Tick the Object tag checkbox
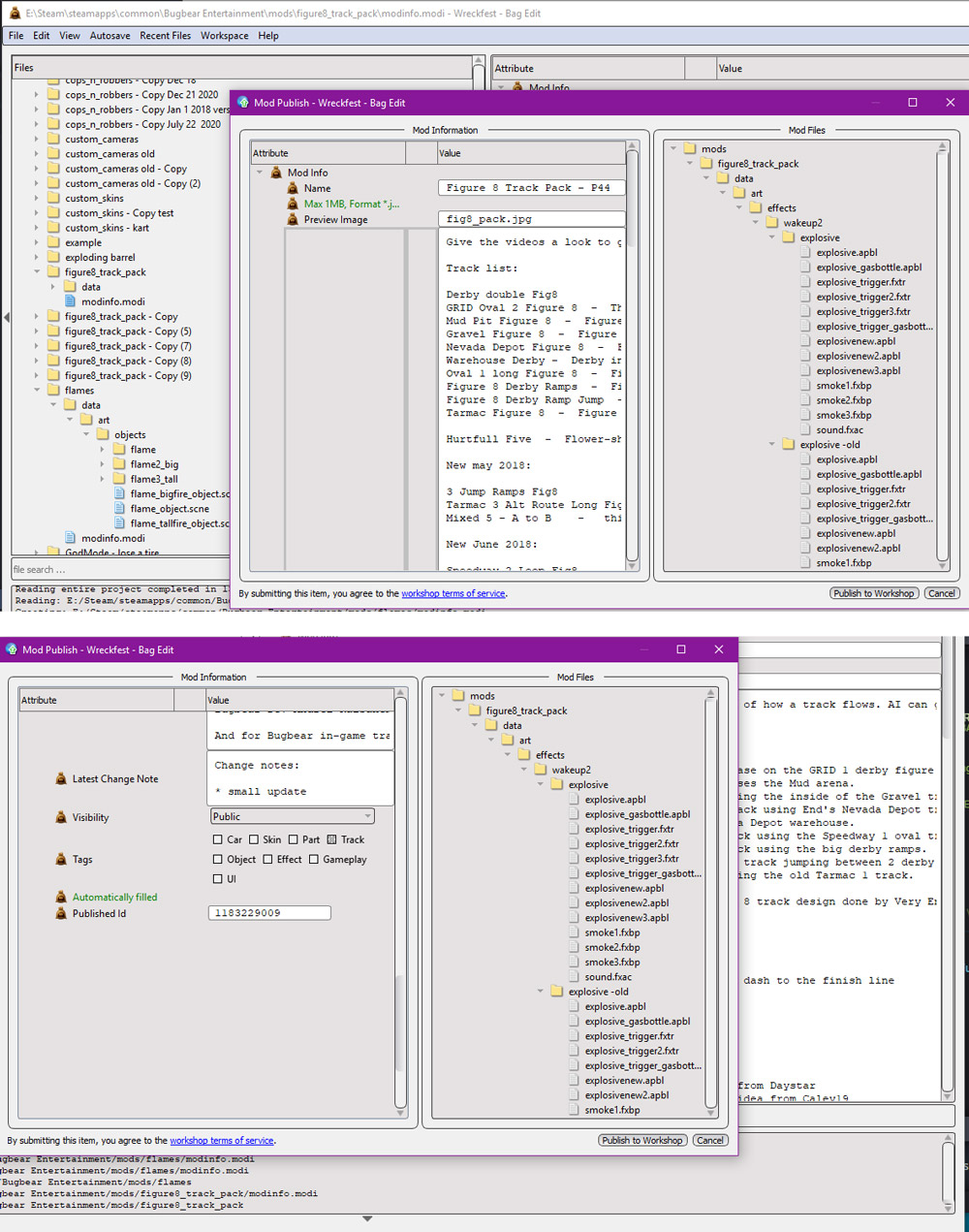969x1232 pixels. (x=218, y=859)
